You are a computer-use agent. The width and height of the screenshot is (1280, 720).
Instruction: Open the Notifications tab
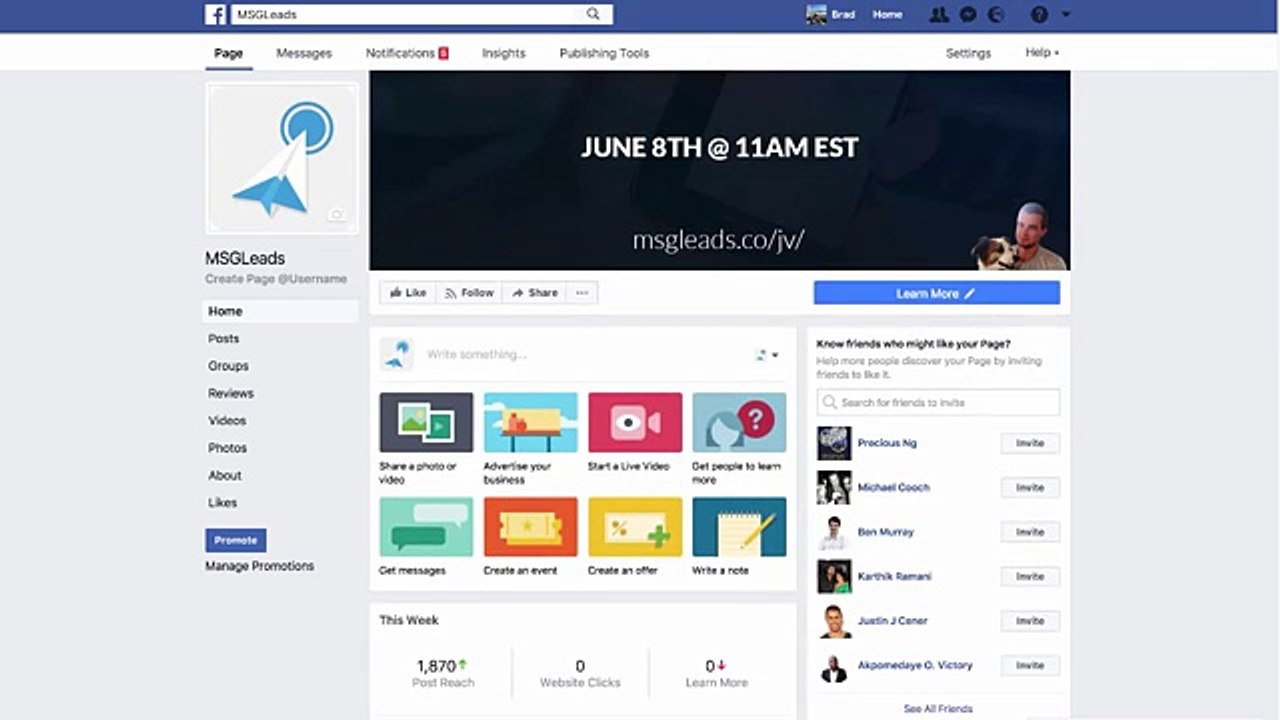click(x=406, y=53)
